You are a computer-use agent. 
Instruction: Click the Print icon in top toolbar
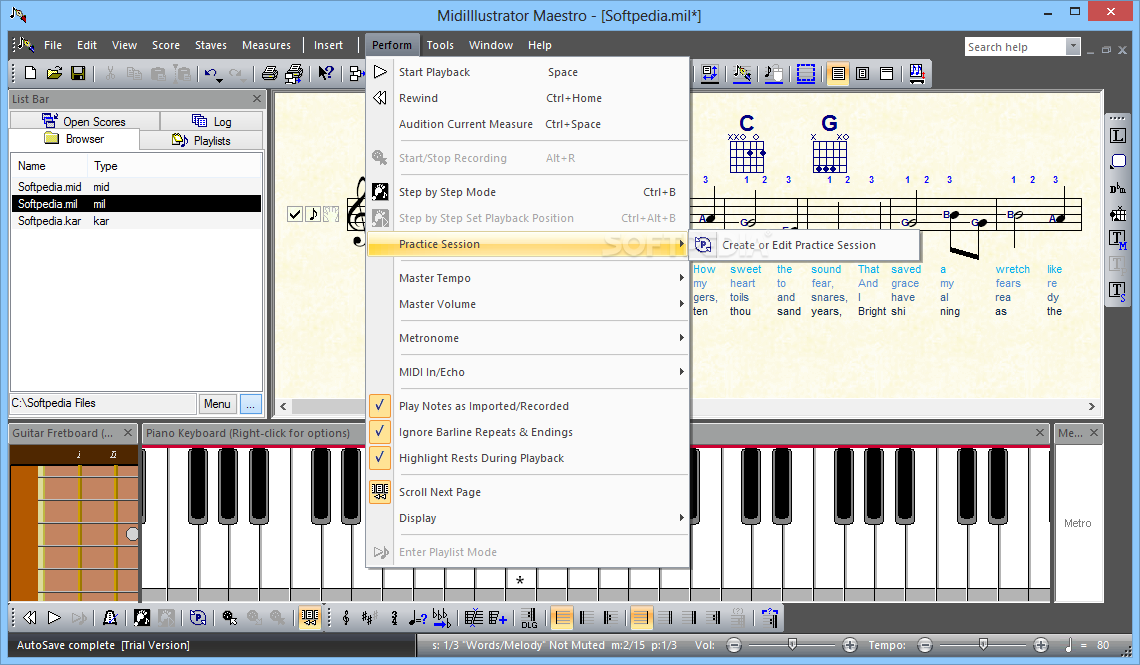coord(270,73)
